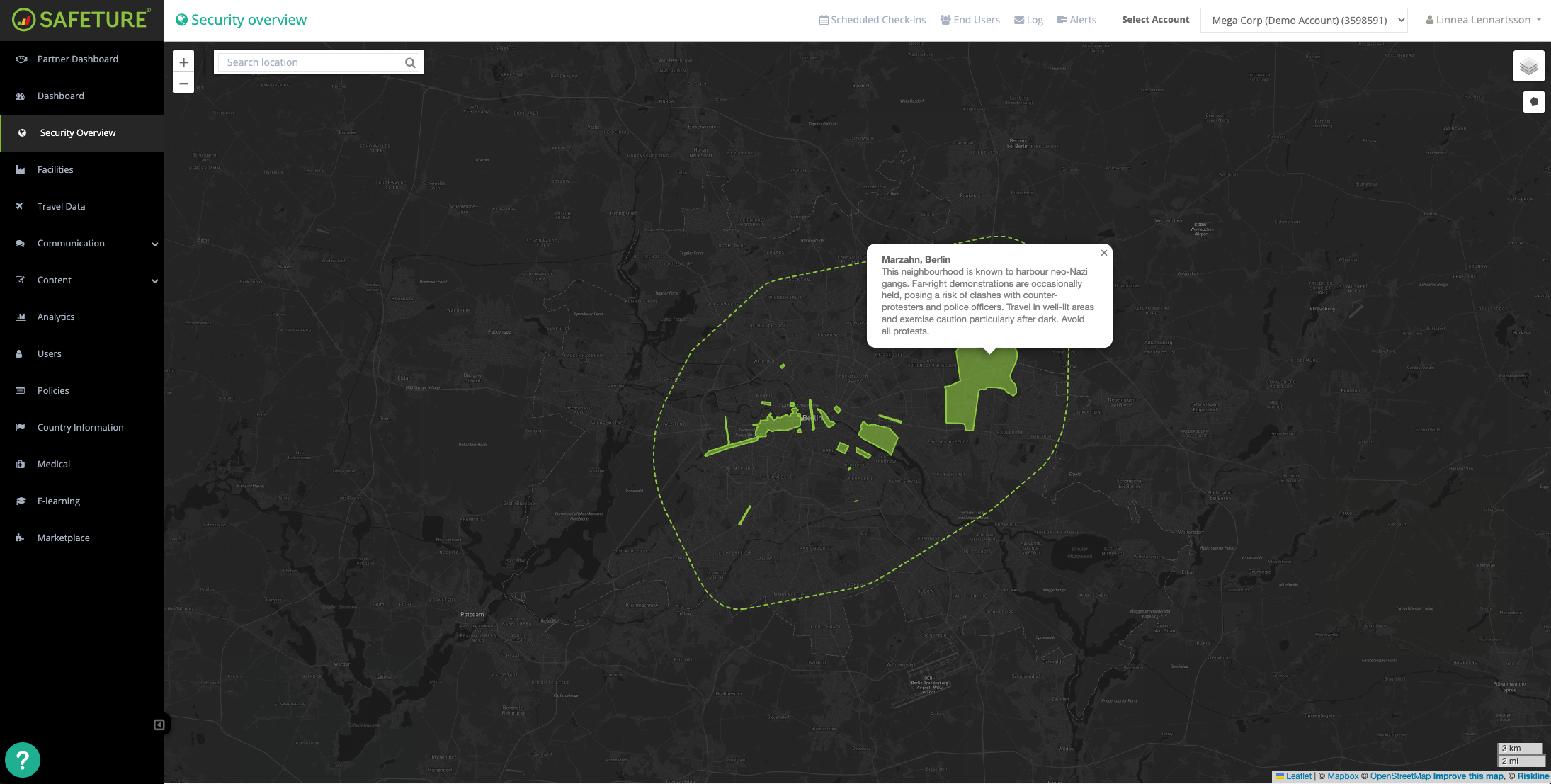Screen dimensions: 1551x784
Task: Open the Select Account dropdown
Action: pos(1303,20)
